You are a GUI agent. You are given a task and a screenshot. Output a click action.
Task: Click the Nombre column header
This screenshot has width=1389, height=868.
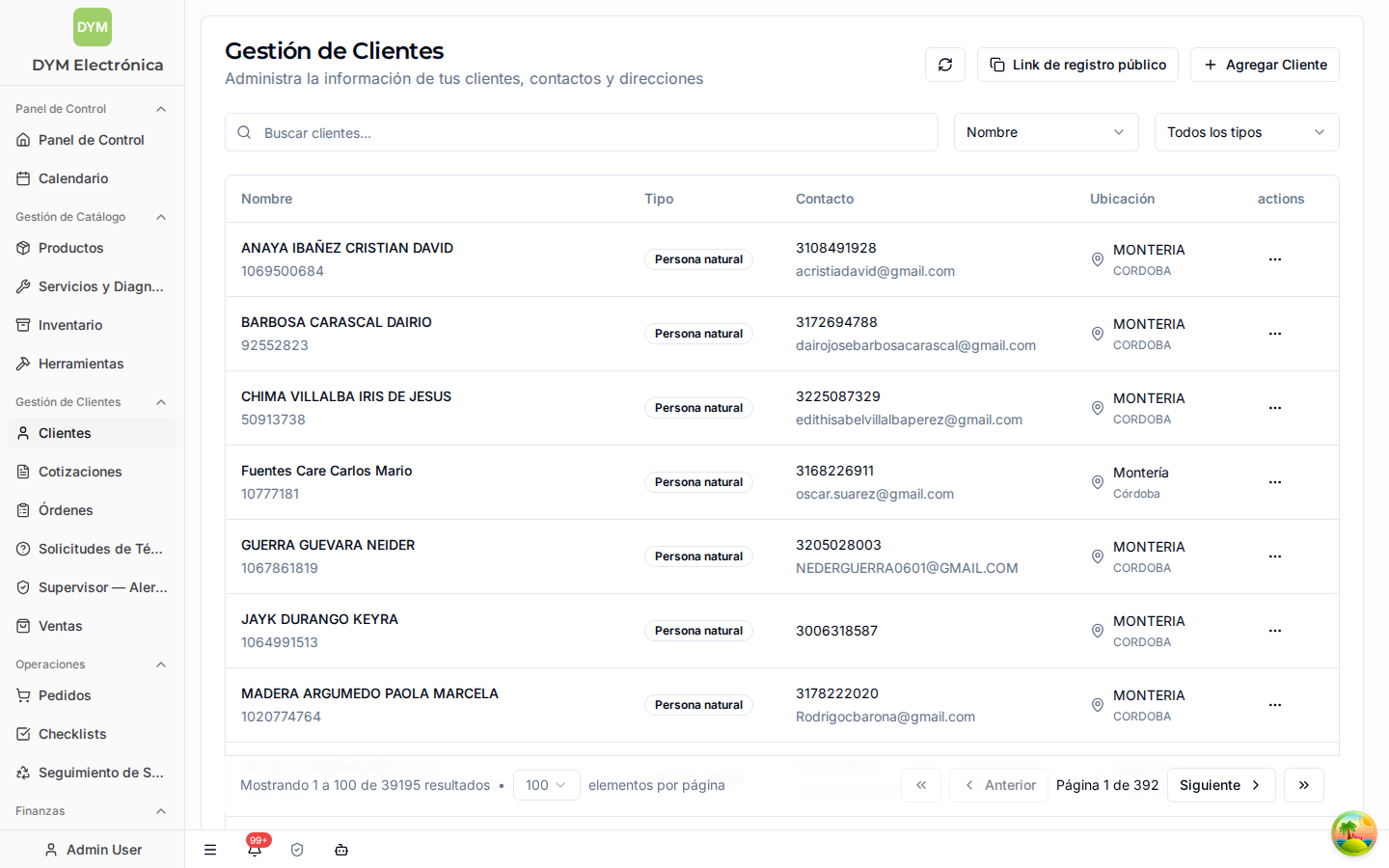click(x=267, y=199)
